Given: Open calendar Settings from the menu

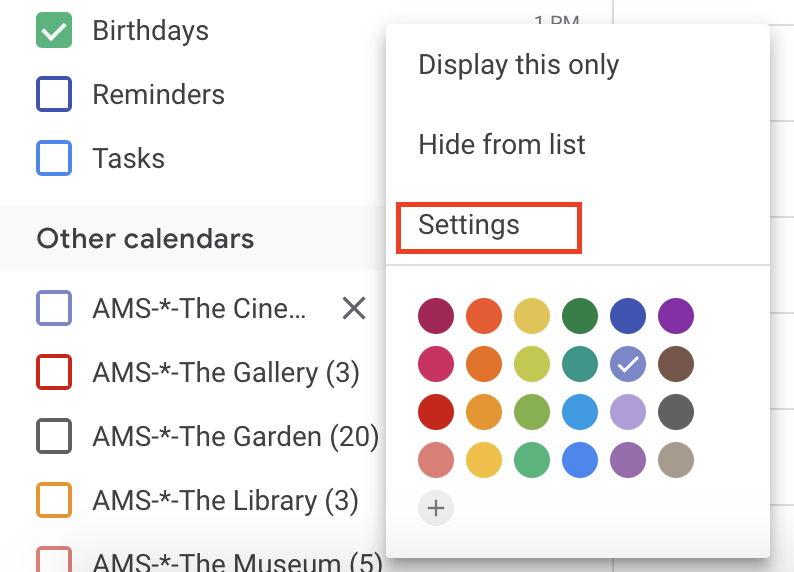Looking at the screenshot, I should point(469,225).
